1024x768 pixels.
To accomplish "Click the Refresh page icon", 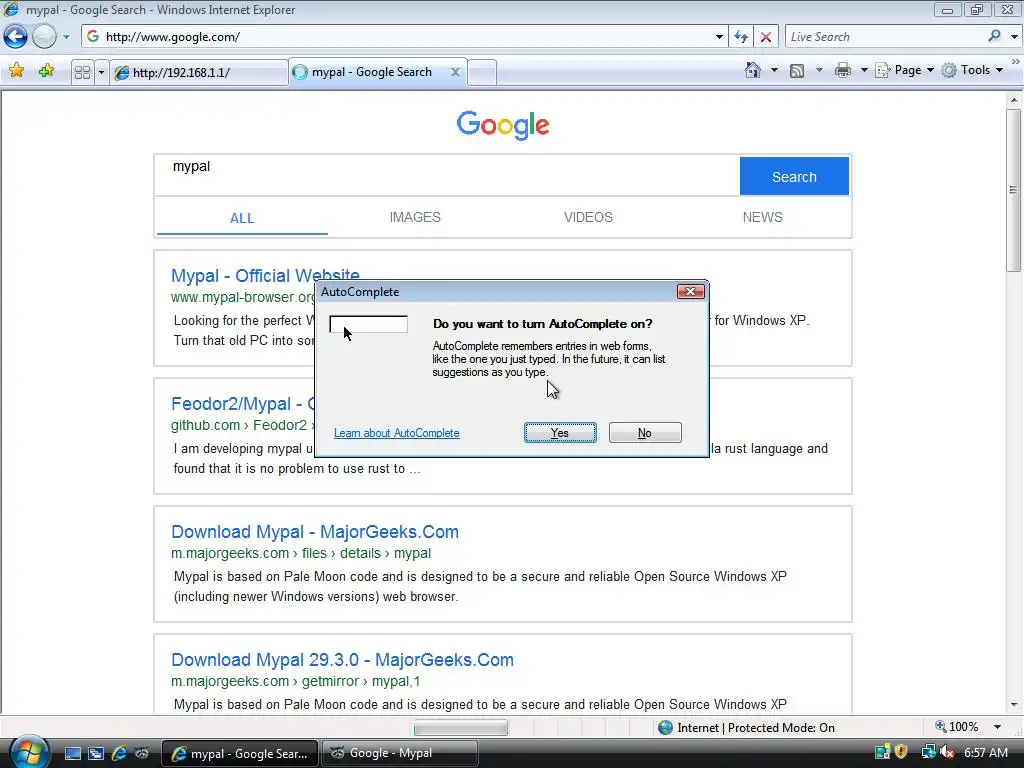I will (x=741, y=37).
